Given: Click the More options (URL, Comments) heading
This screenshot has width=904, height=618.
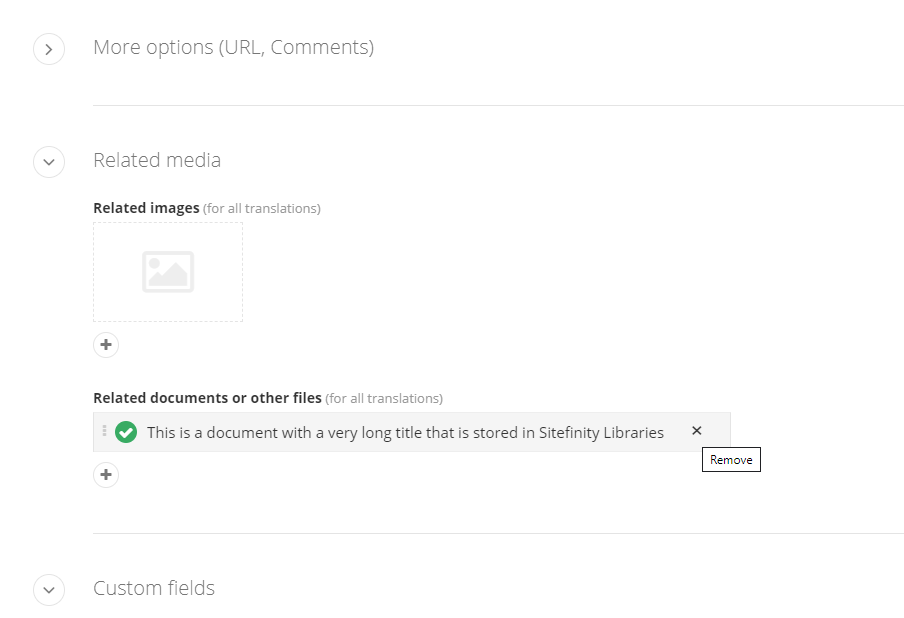Looking at the screenshot, I should pos(233,47).
